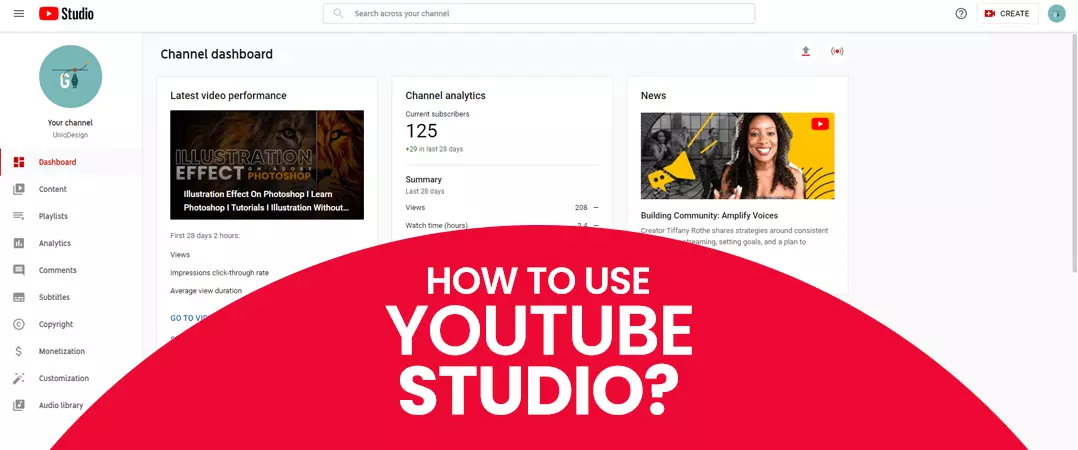Screen dimensions: 1078x450
Task: Click Average view duration row
Action: pyautogui.click(x=206, y=291)
